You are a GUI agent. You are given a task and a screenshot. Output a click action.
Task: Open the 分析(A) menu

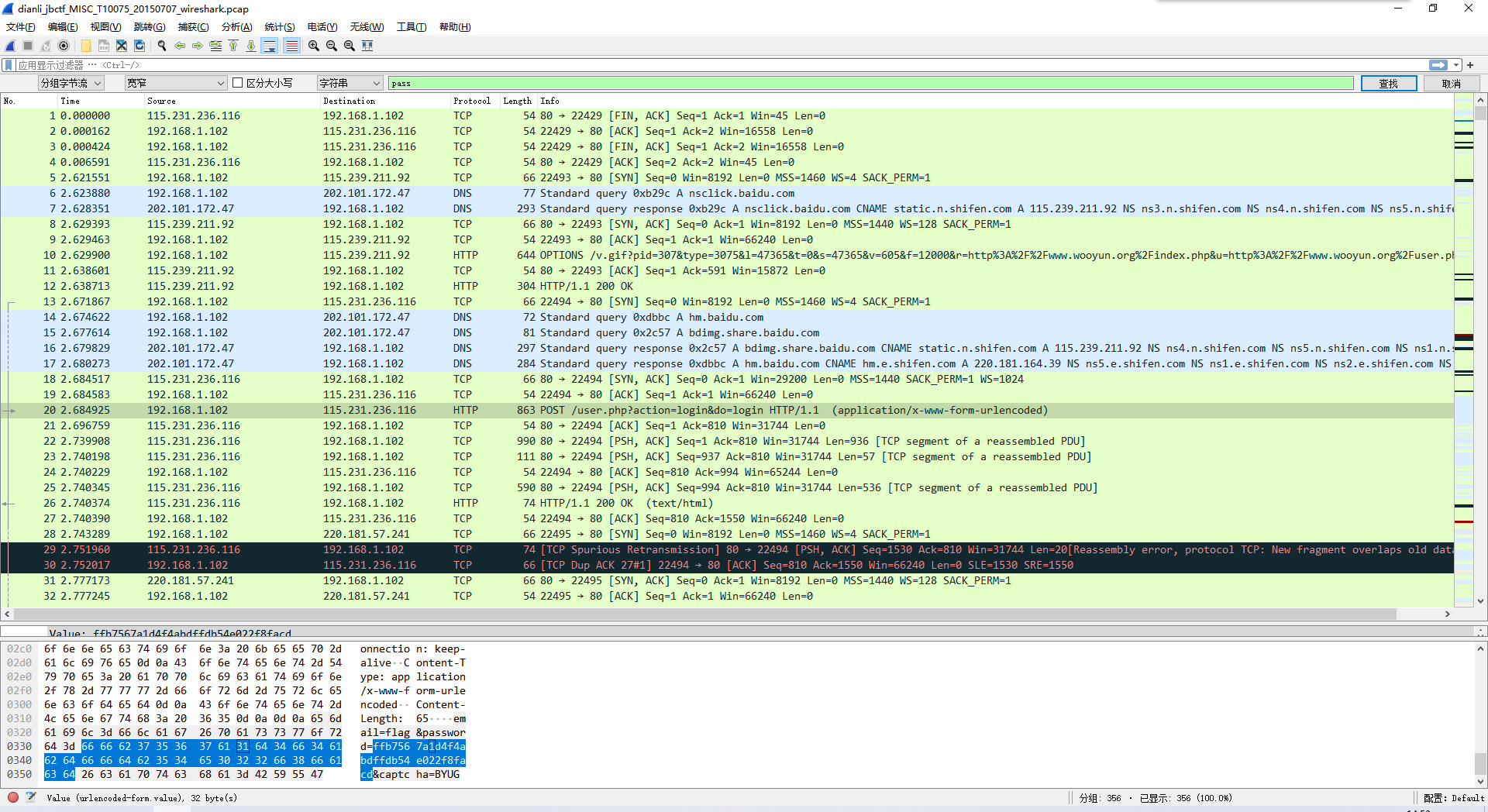[x=237, y=27]
